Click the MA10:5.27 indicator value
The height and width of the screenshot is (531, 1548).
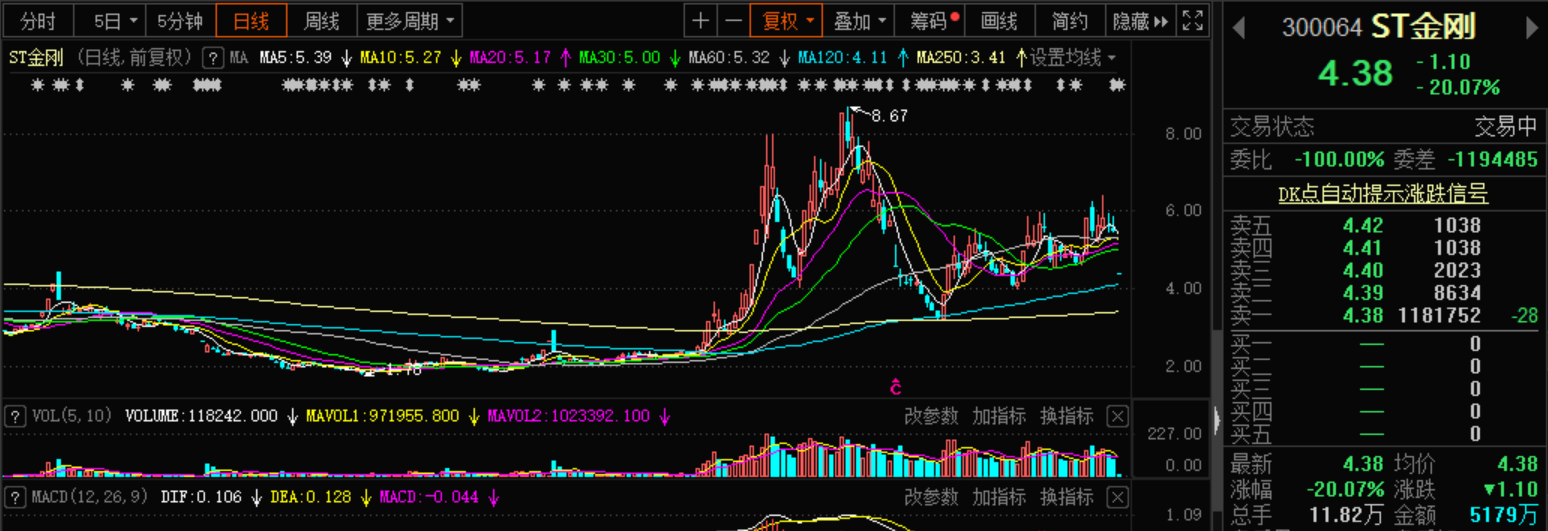point(400,58)
